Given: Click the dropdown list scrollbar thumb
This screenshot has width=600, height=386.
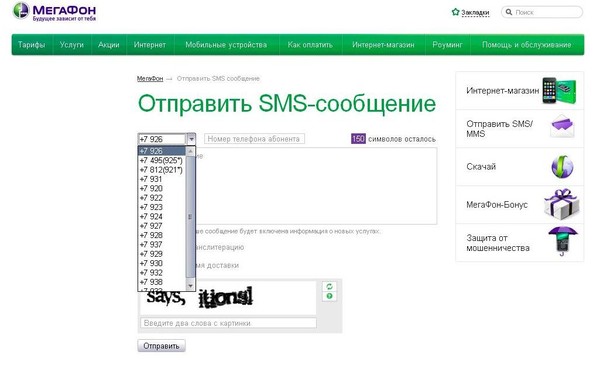Looking at the screenshot, I should pos(191,217).
